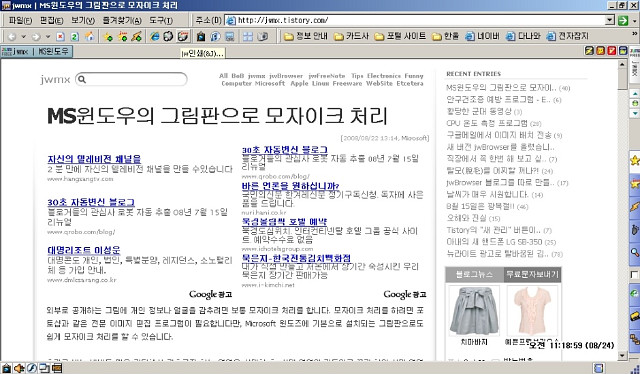This screenshot has width=640, height=374.
Task: Click the vertical scrollbar up arrow
Action: click(x=622, y=64)
